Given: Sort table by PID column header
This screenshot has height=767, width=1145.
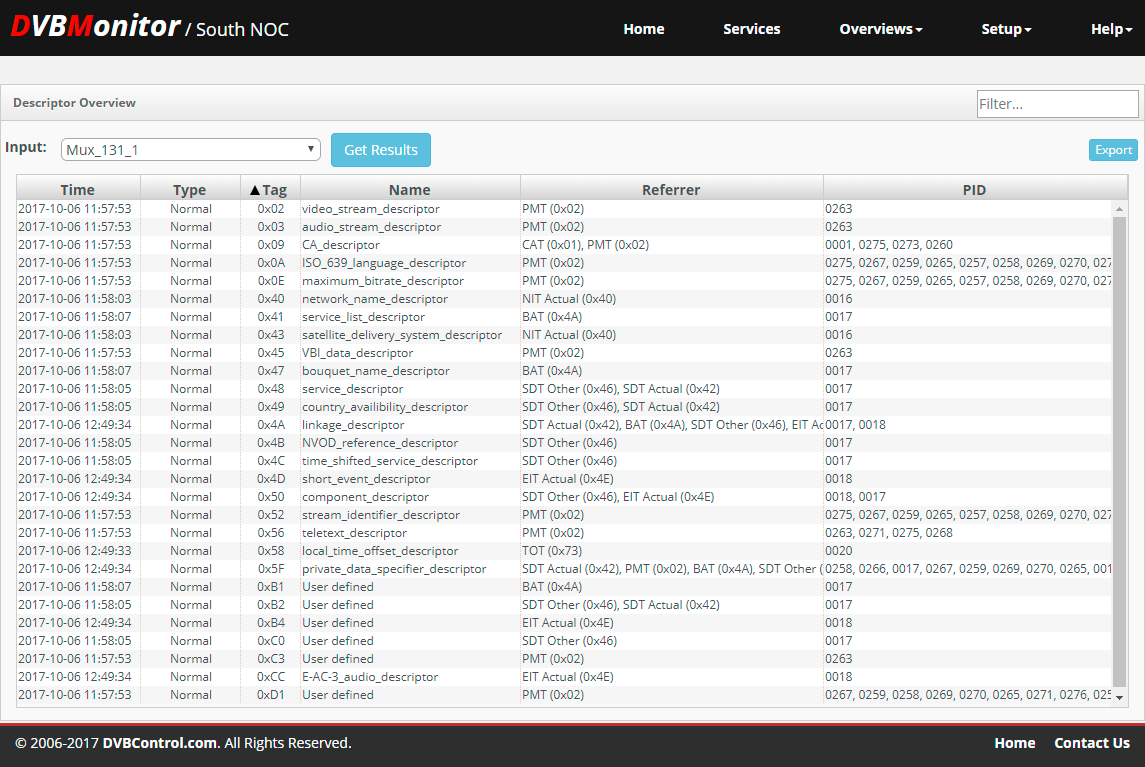Looking at the screenshot, I should pos(974,190).
